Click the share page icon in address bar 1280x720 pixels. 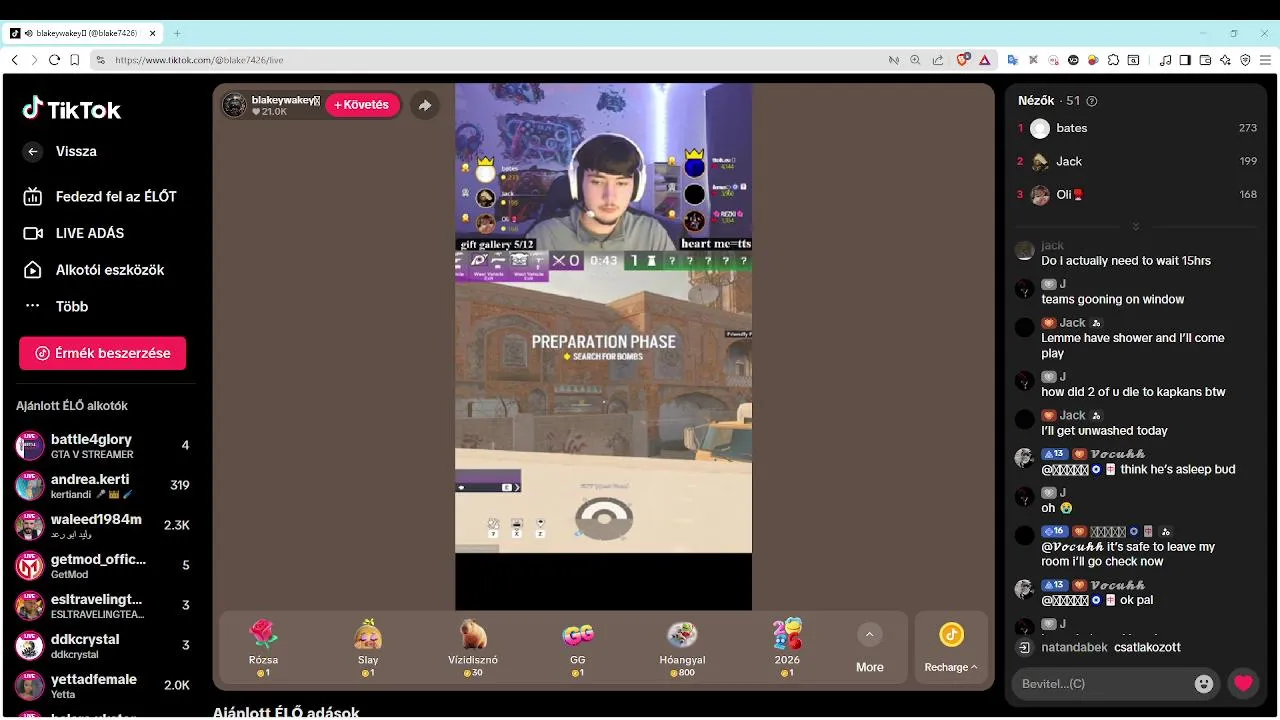937,60
